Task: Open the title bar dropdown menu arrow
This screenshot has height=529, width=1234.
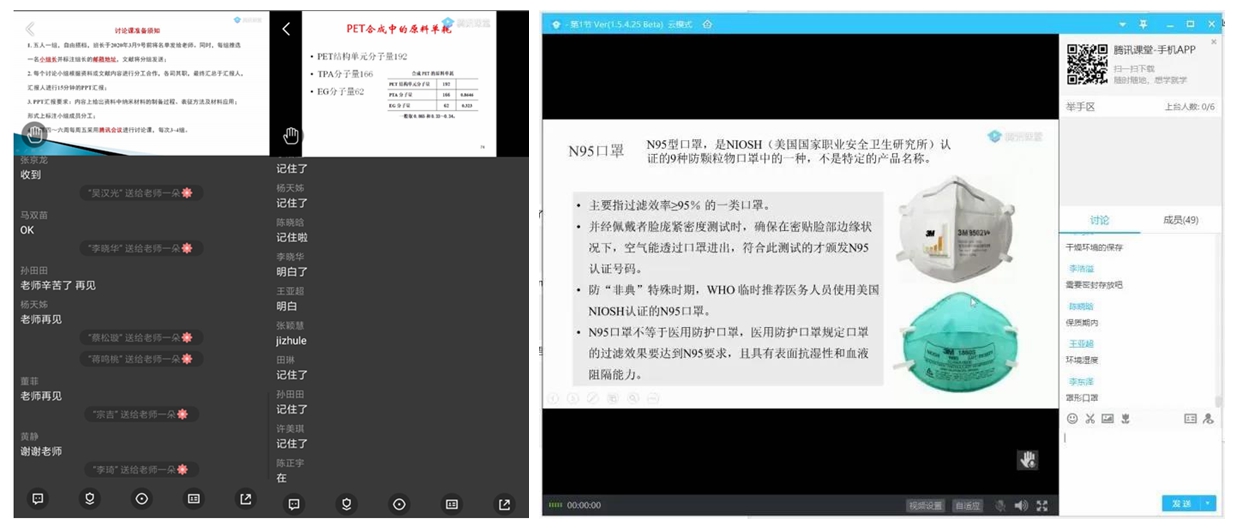Action: (1118, 23)
